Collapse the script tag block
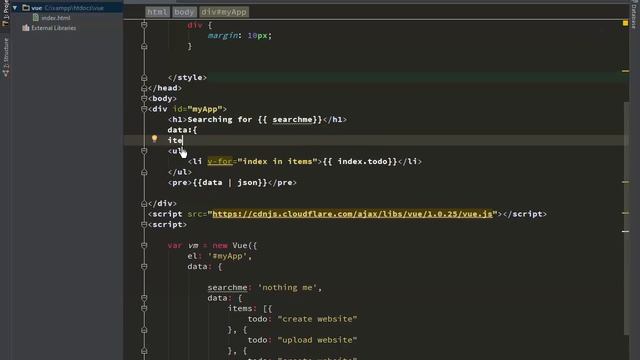Screen dimensions: 640x360 [x=144, y=224]
